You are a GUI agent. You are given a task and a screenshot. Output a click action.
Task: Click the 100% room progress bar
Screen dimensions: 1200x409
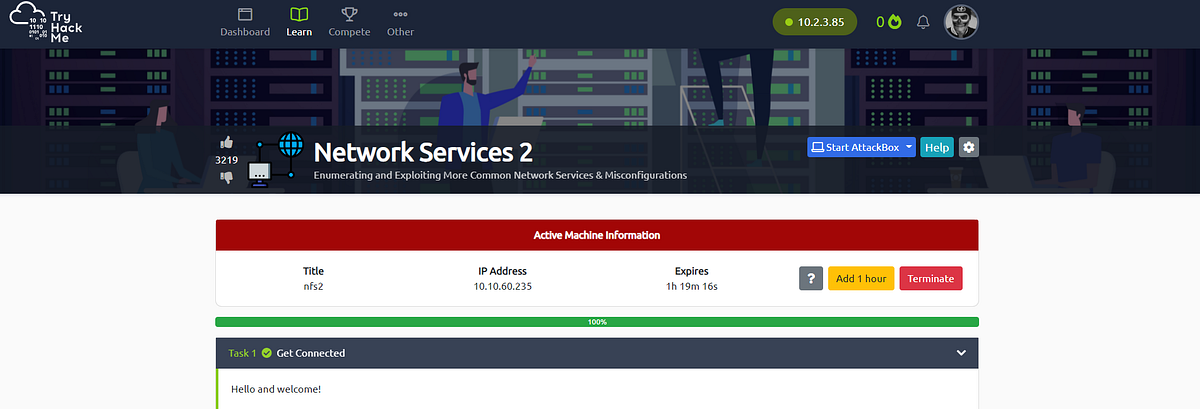[x=597, y=322]
